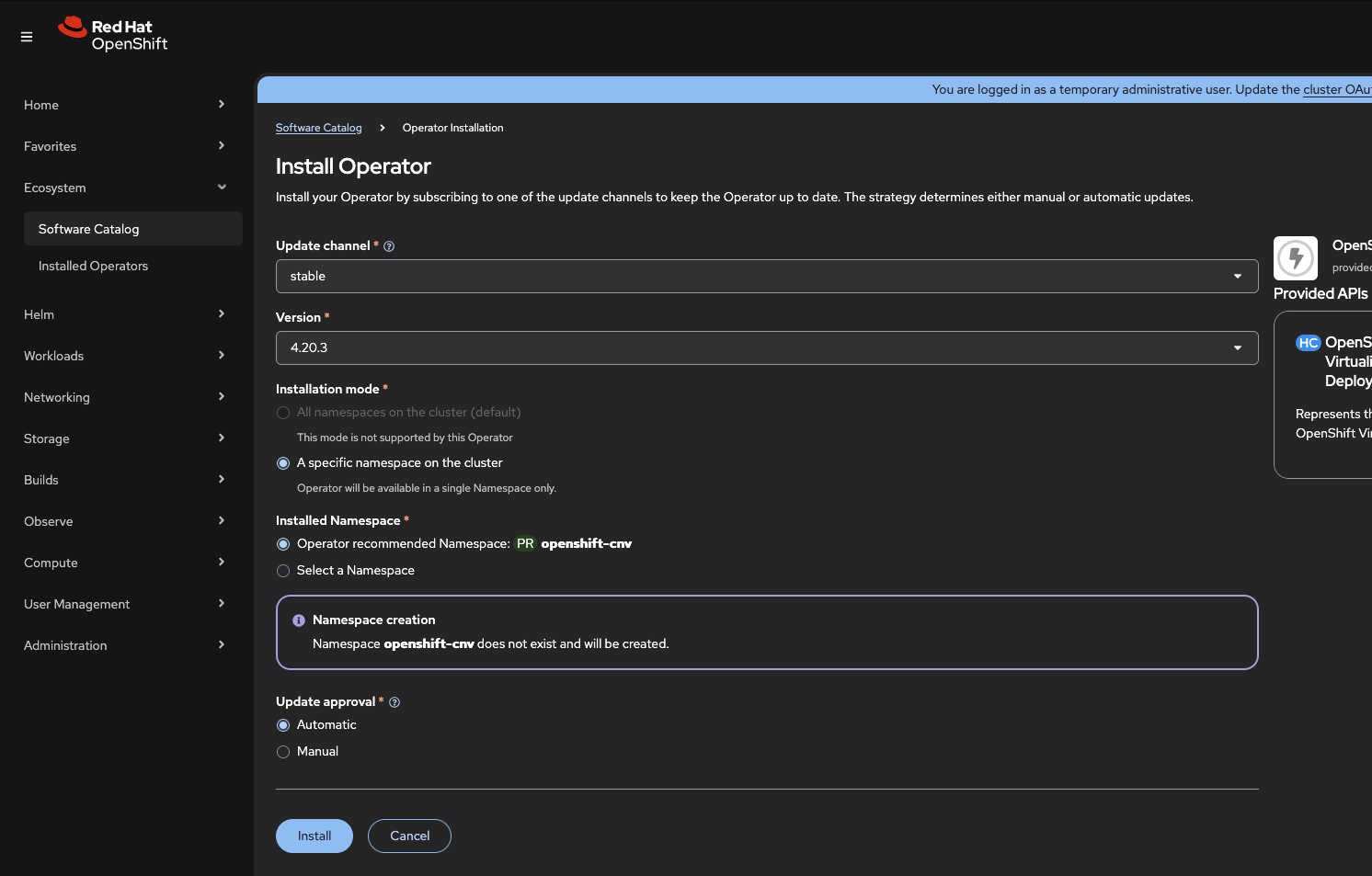
Task: Choose 'Select a Namespace' radio option
Action: 283,571
